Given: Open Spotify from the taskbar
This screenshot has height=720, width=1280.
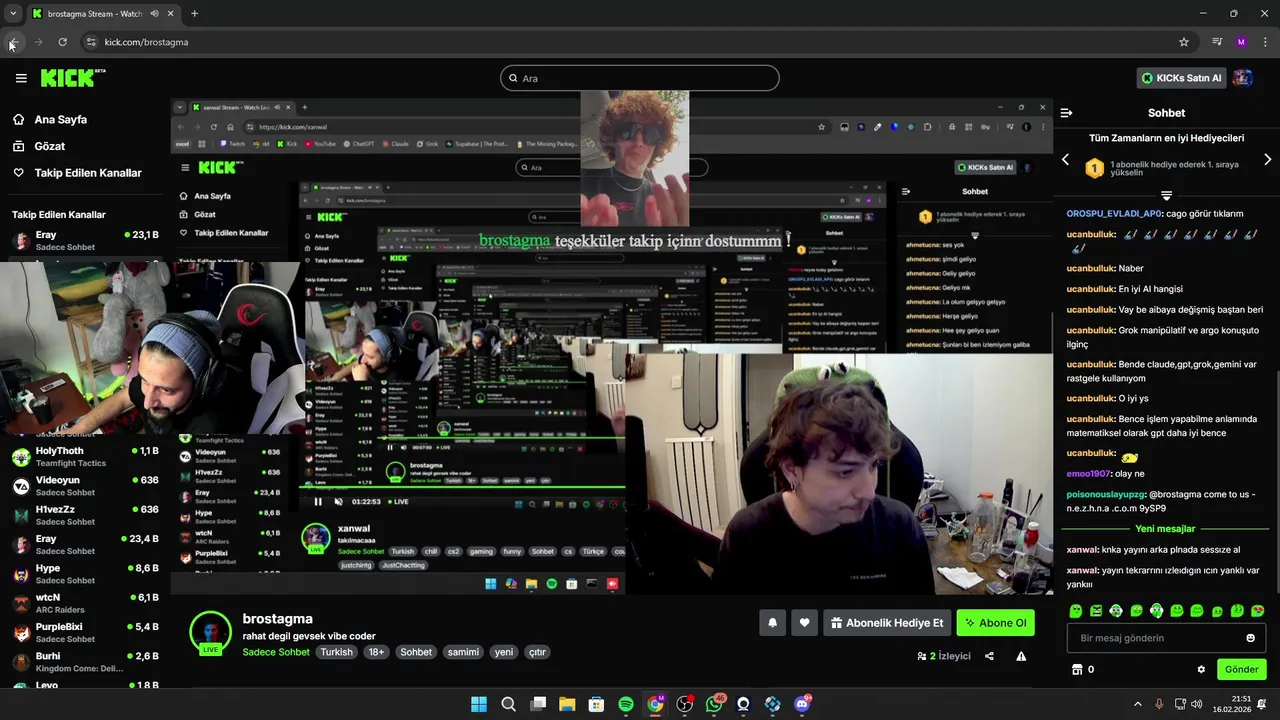Looking at the screenshot, I should point(626,704).
